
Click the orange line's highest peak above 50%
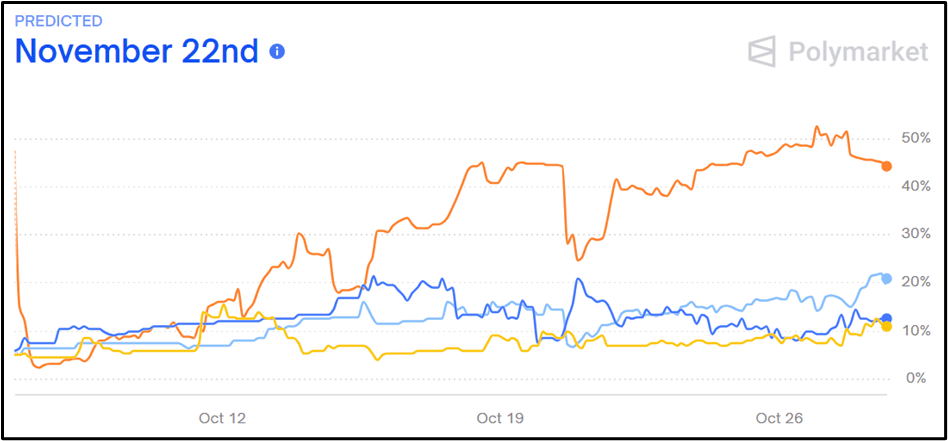[817, 127]
